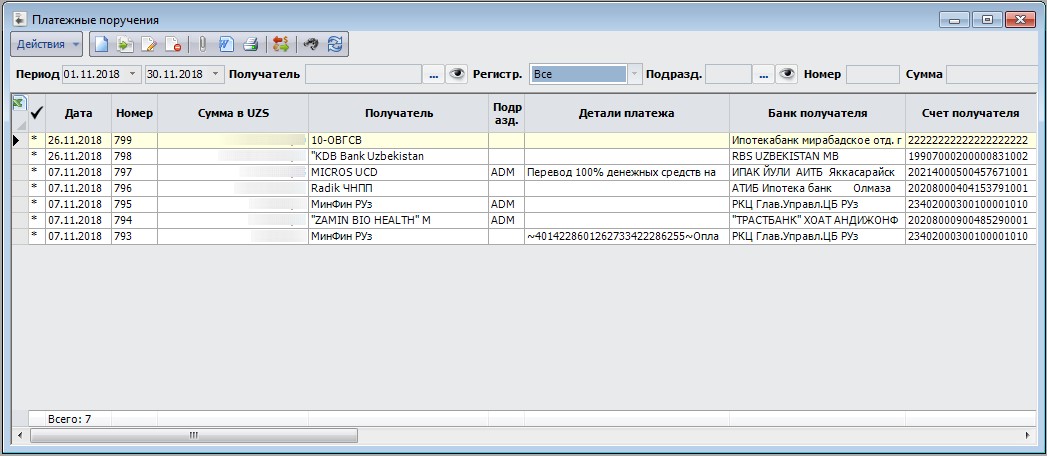The image size is (1047, 456).
Task: Click the horizontal scrollbar left arrow
Action: (20, 435)
